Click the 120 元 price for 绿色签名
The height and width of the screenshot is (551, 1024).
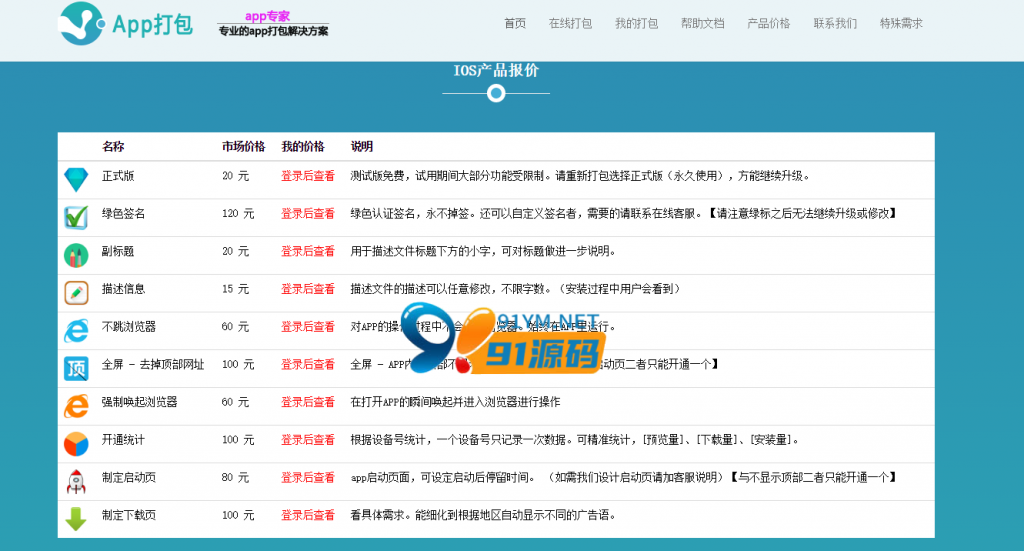(238, 213)
